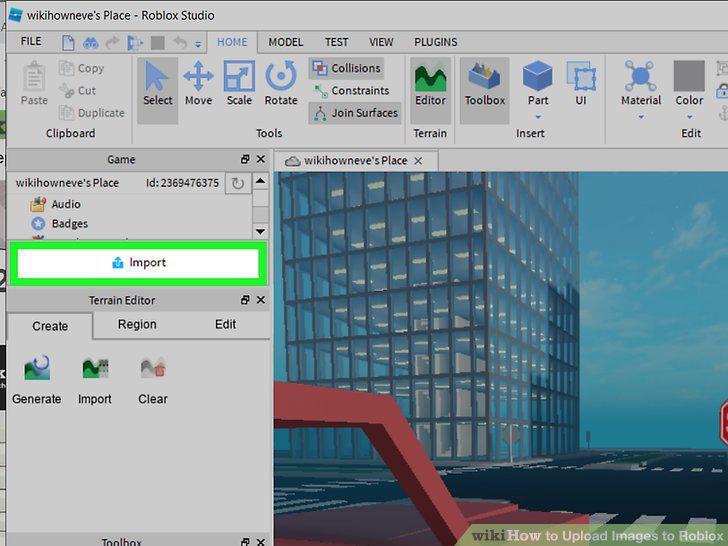Click the Generate terrain icon

tap(37, 368)
